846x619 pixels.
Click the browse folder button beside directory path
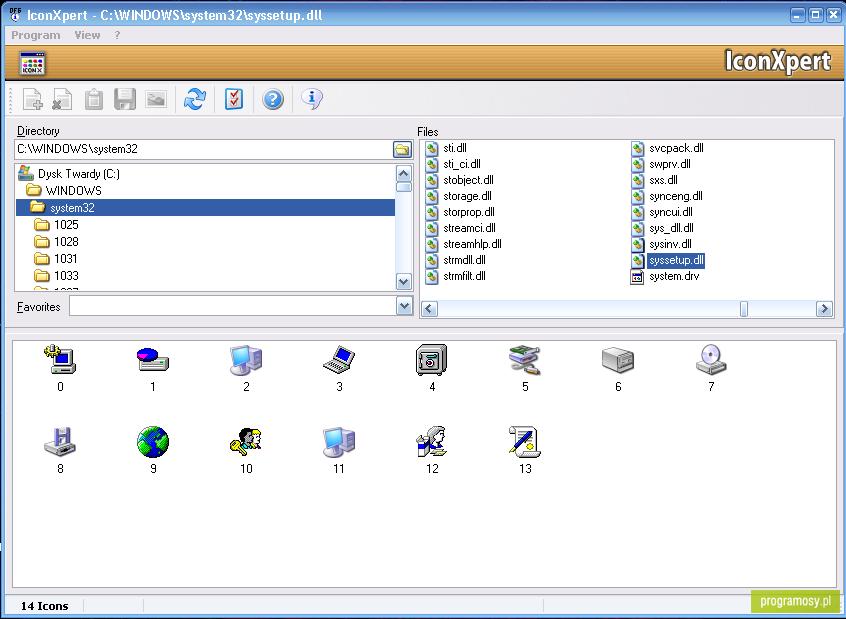tap(402, 149)
